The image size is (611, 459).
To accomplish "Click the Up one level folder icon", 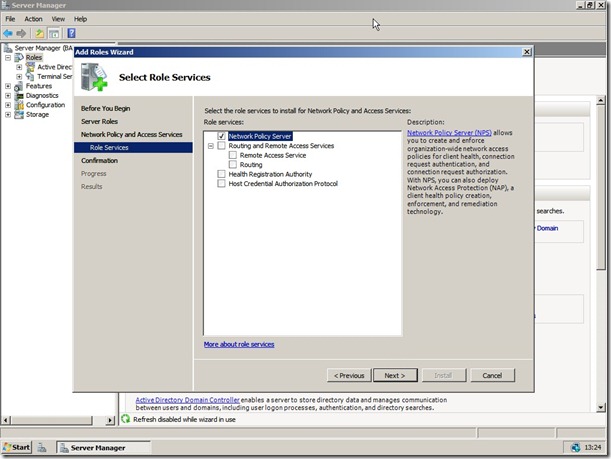I will pos(39,34).
